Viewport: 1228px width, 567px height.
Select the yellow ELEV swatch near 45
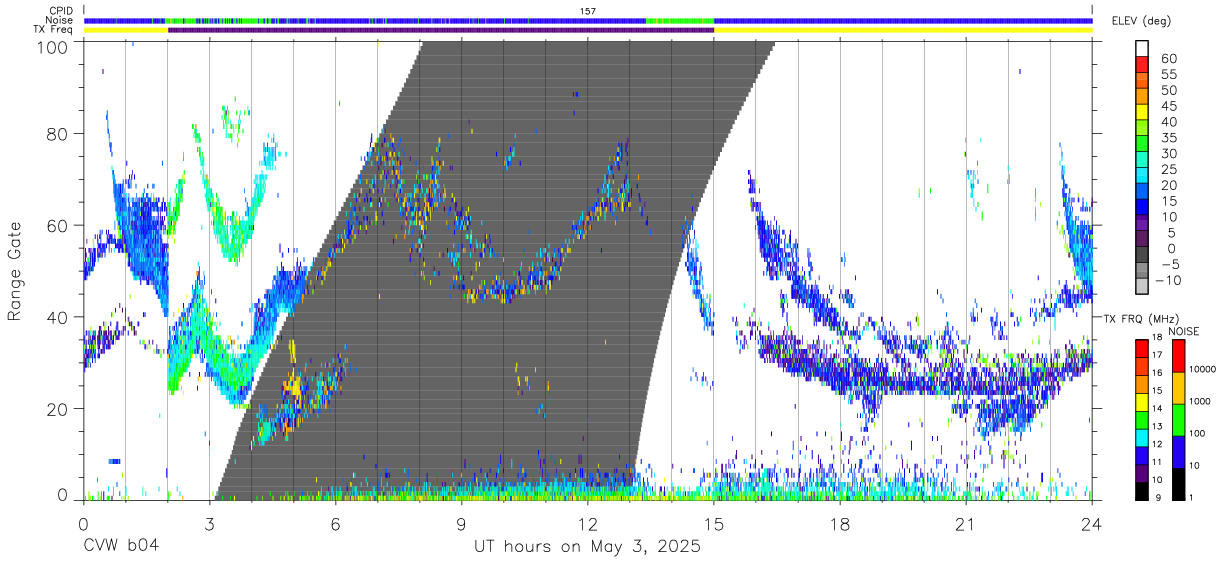(x=1142, y=113)
